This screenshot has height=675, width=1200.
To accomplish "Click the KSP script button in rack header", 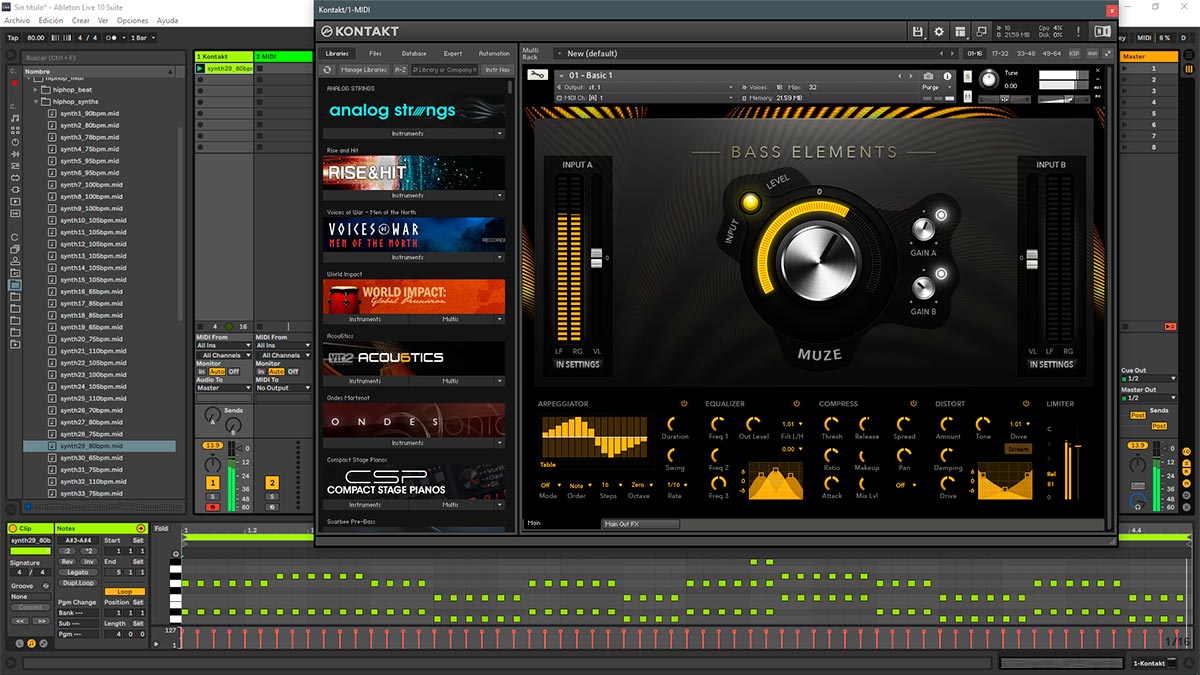I will click(1075, 53).
